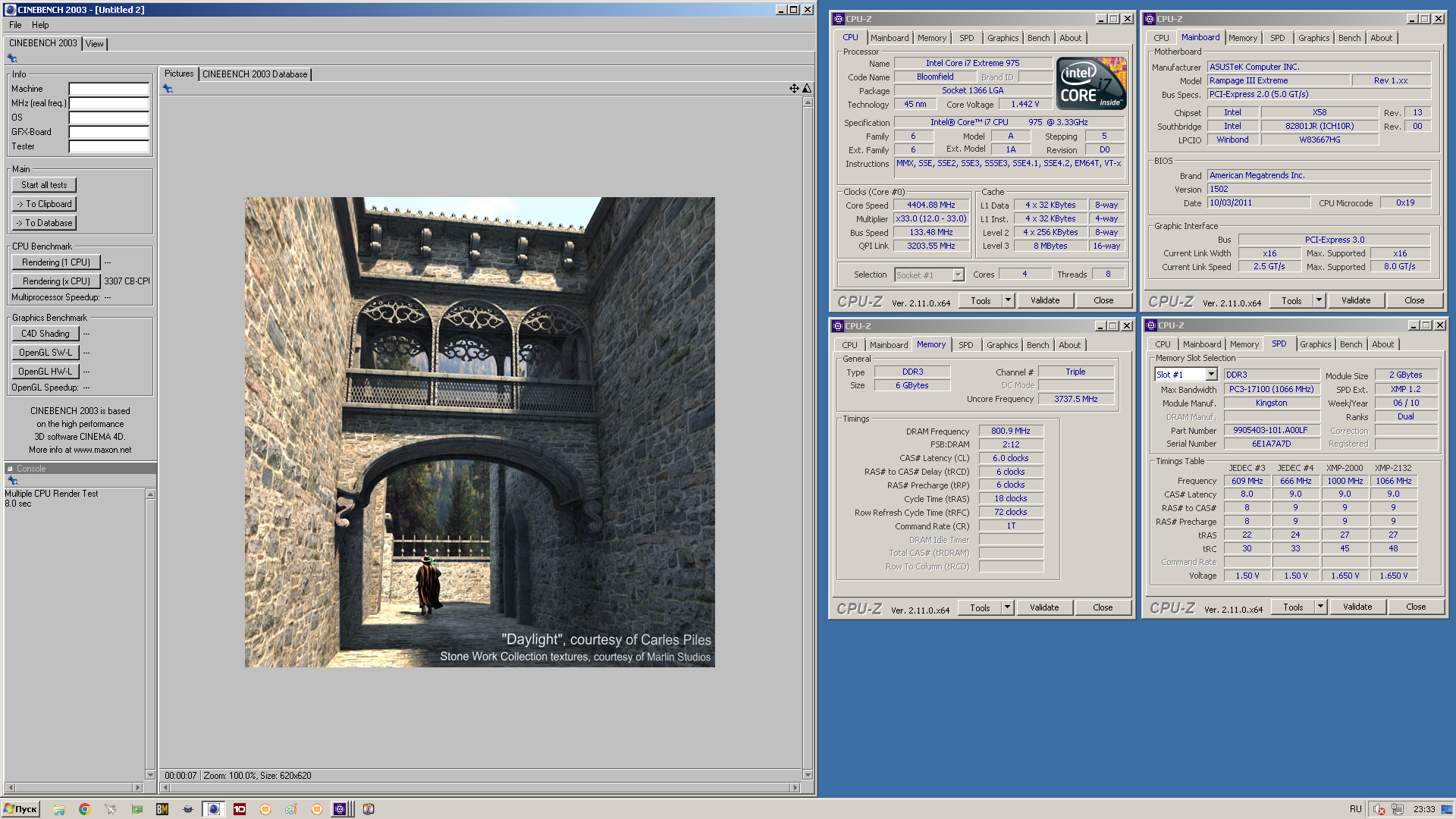Run the C4D Shading test
Screen dimensions: 1456x819
tap(45, 334)
